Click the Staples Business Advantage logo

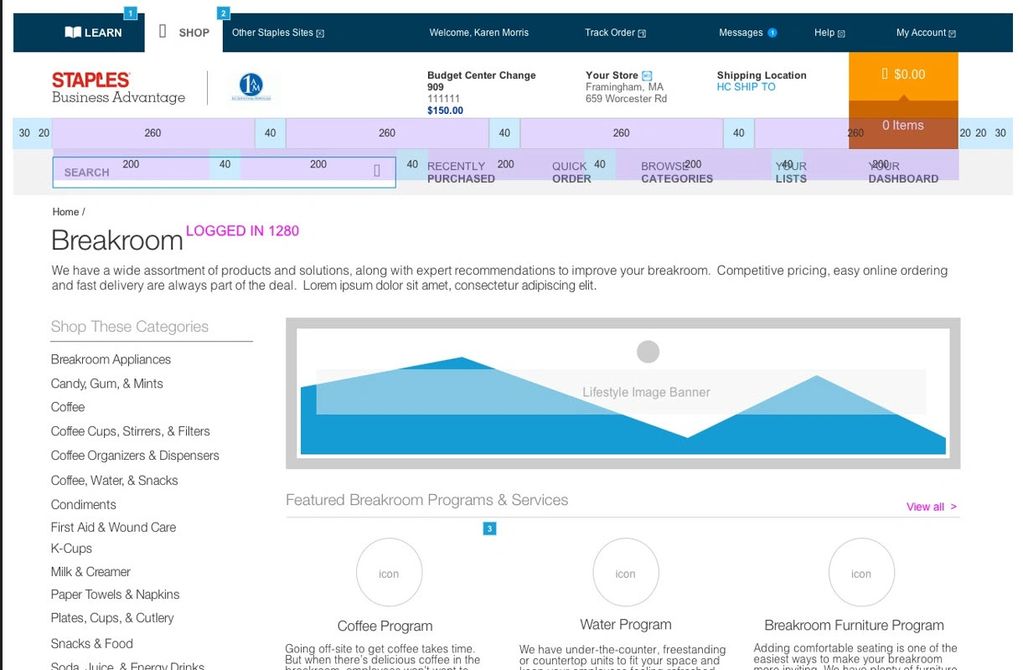tap(118, 88)
